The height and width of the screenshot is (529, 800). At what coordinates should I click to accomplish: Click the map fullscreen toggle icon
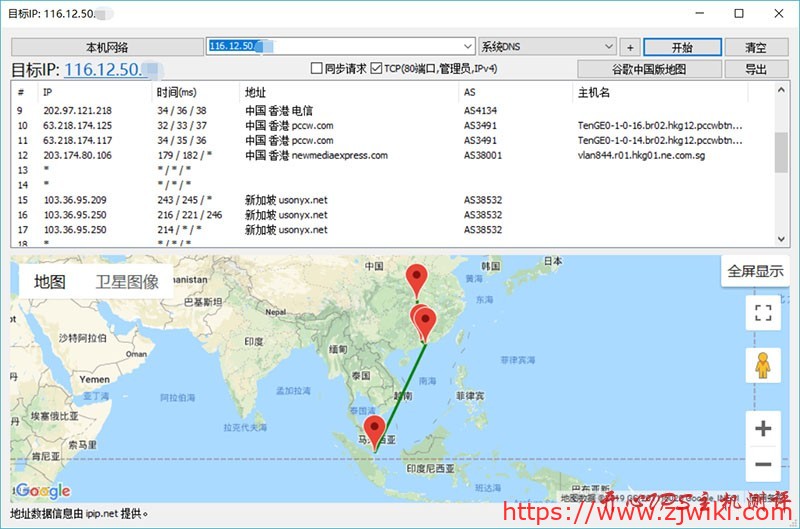(763, 313)
